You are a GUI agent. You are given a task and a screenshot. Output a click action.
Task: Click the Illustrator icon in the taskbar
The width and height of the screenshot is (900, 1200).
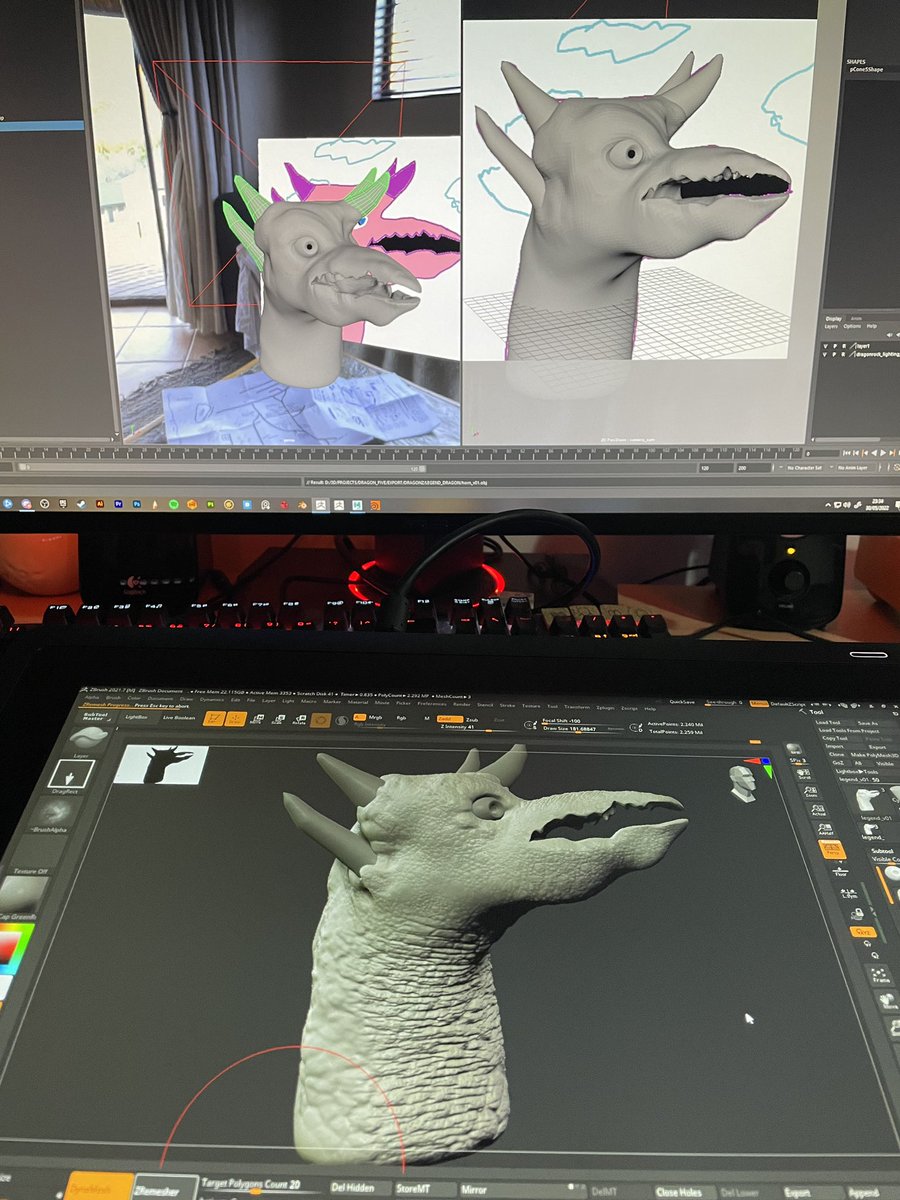100,503
